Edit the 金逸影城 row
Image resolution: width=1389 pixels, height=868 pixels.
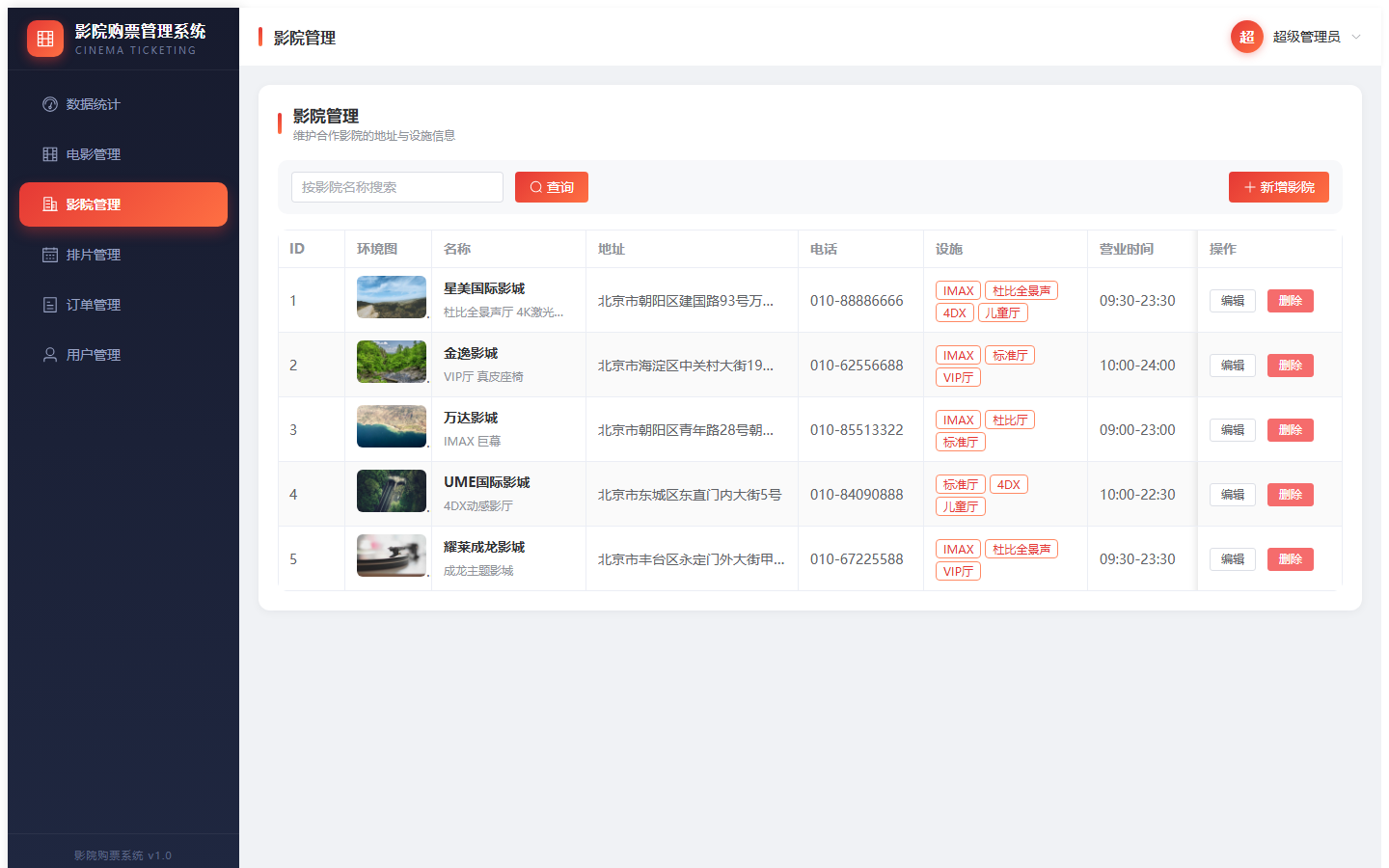(x=1233, y=366)
